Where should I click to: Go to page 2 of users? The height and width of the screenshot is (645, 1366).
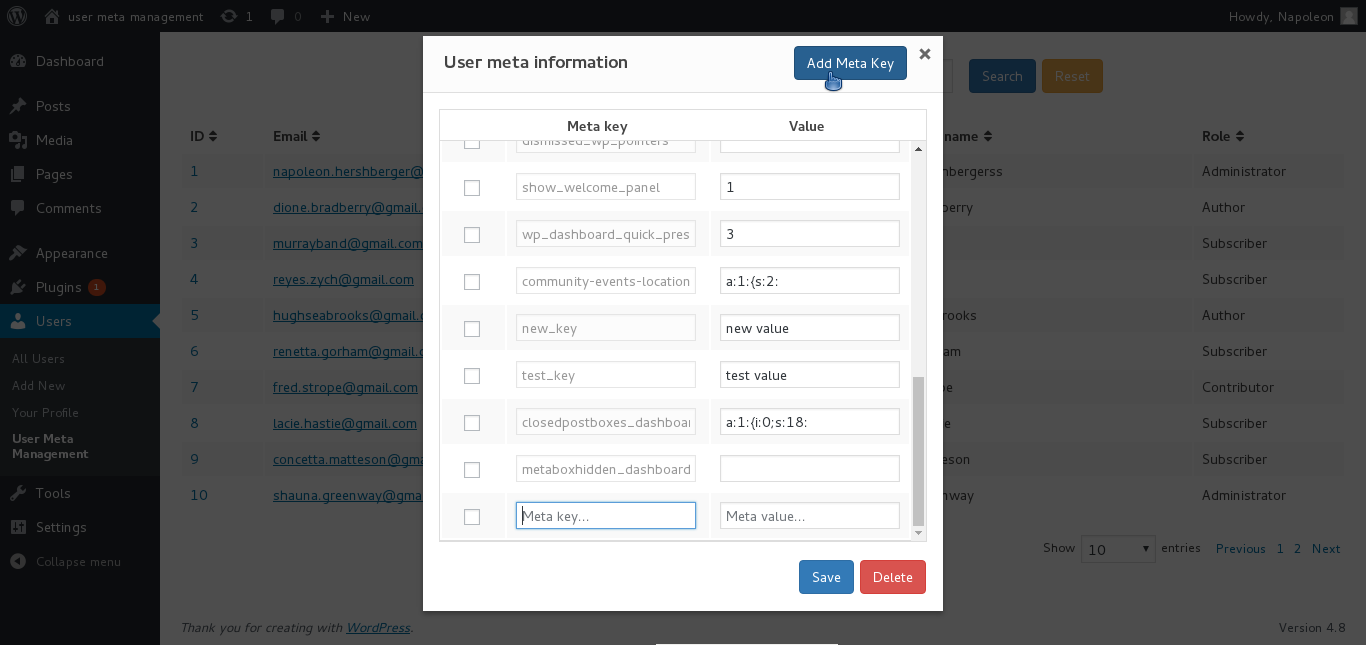click(x=1298, y=549)
